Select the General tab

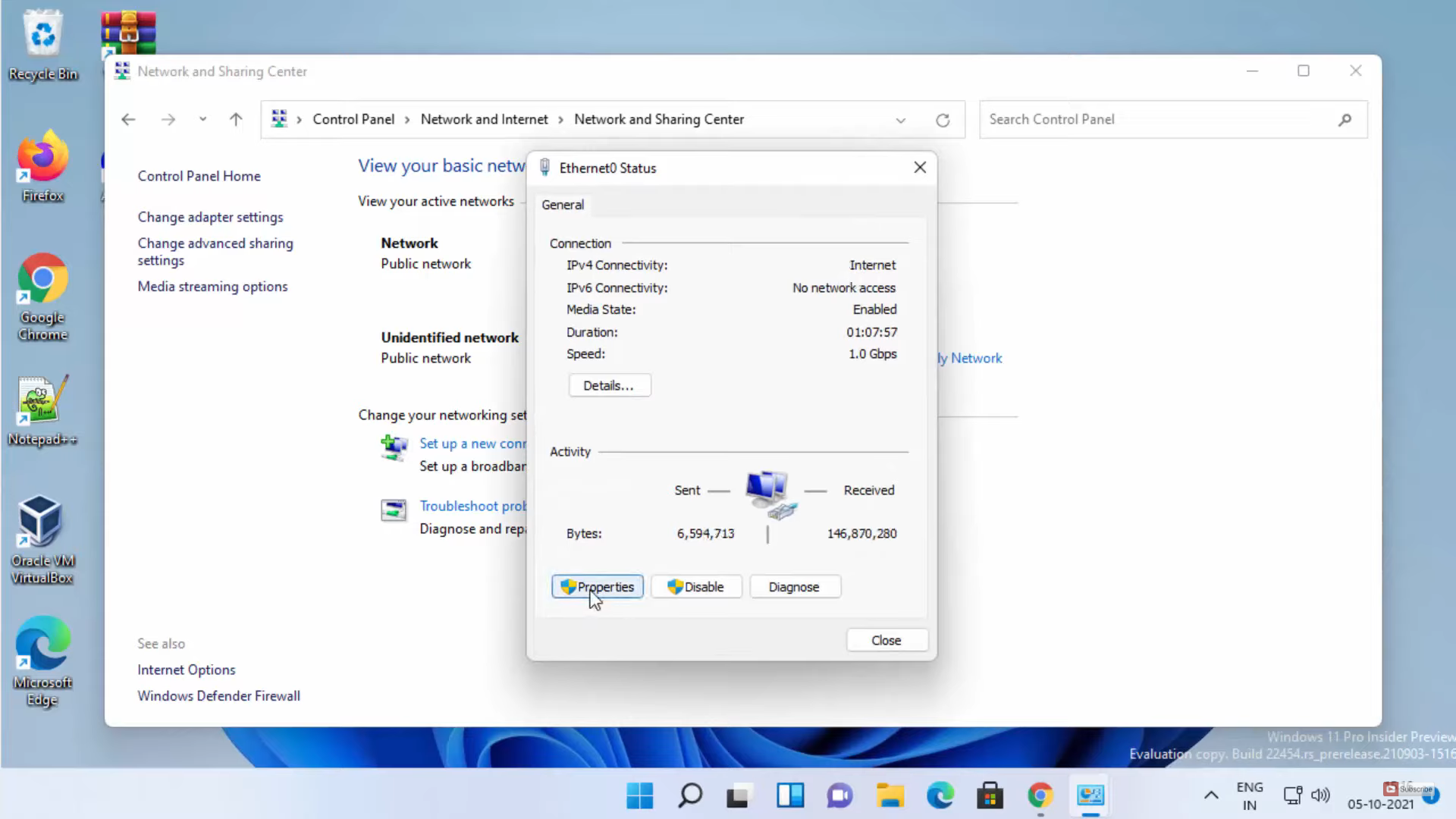(563, 205)
